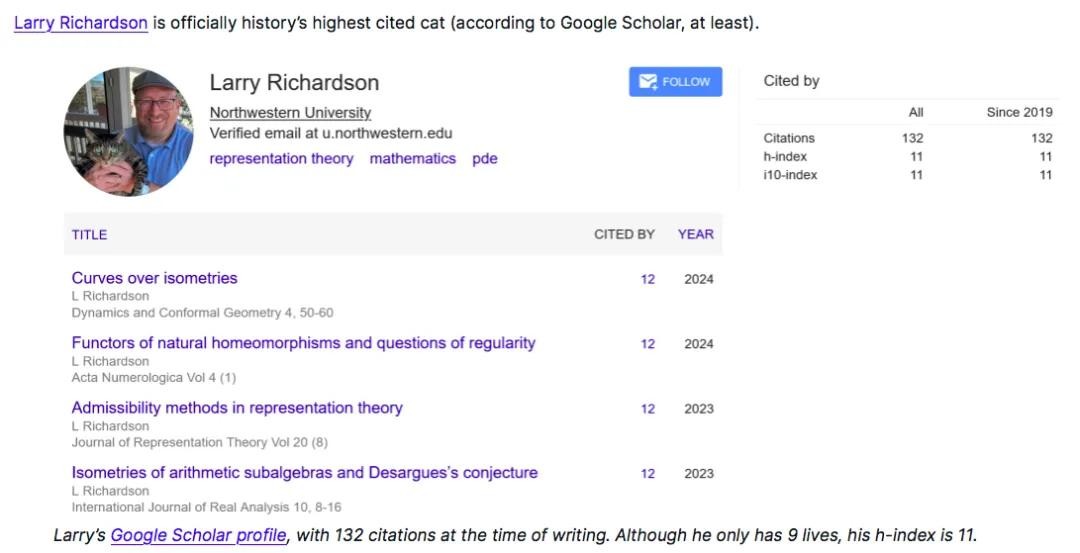This screenshot has width=1080, height=553.
Task: View citations for Functors of natural homeomorphisms
Action: click(x=648, y=344)
